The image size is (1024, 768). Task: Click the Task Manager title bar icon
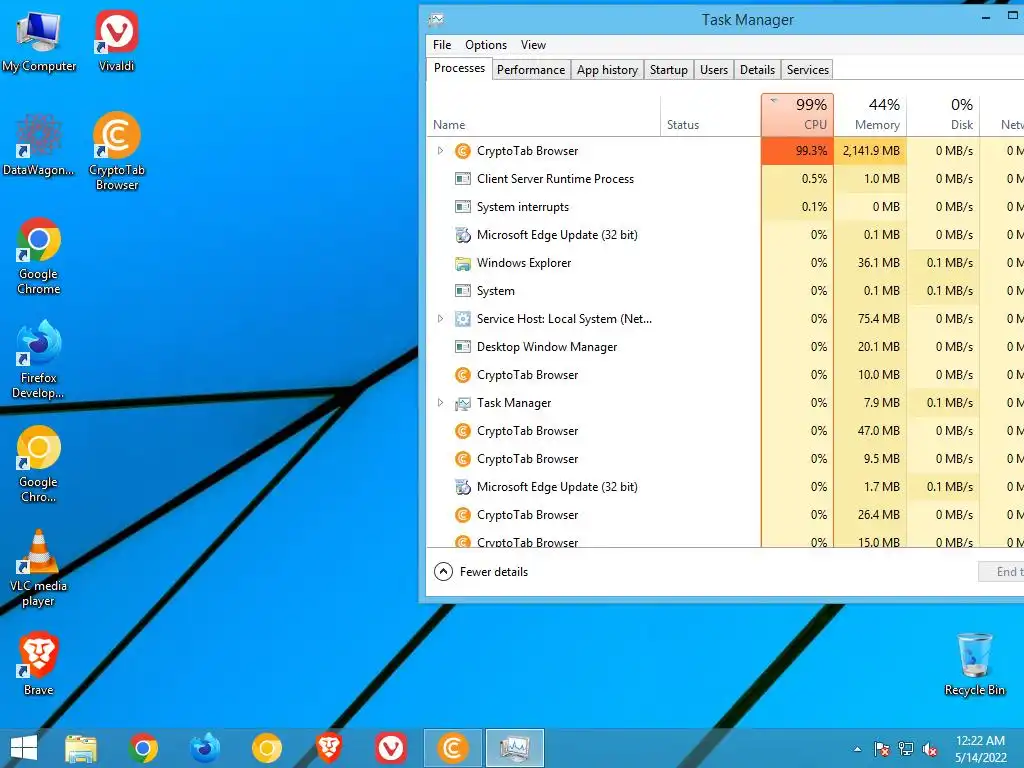[436, 20]
